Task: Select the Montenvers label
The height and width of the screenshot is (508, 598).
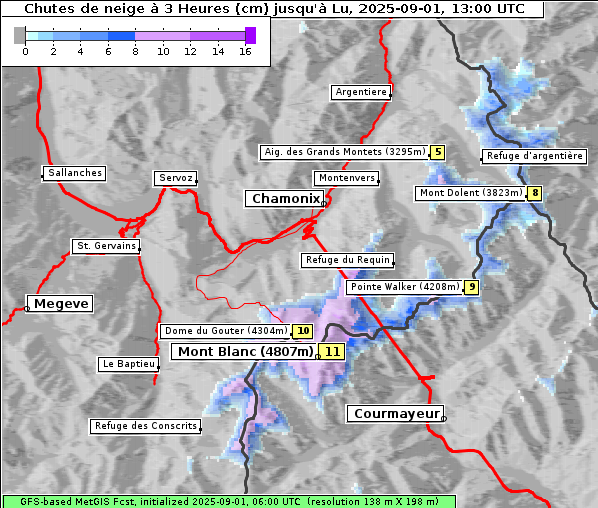Action: coord(346,178)
